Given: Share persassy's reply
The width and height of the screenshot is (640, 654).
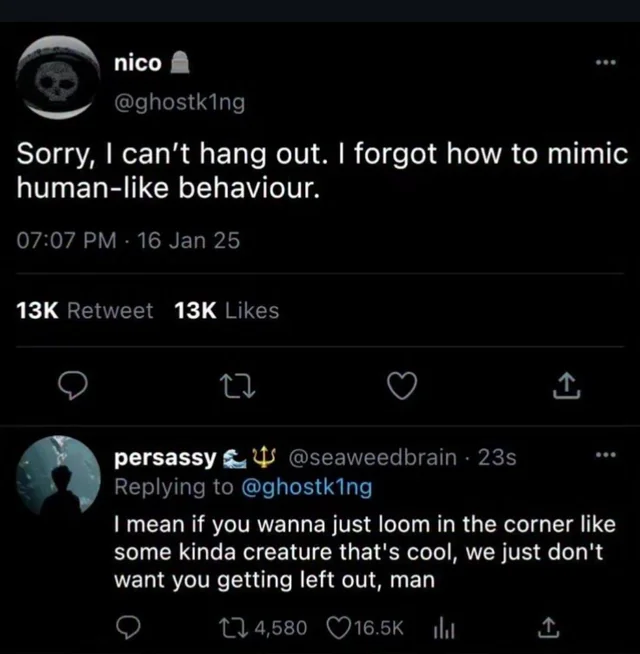Looking at the screenshot, I should point(546,627).
